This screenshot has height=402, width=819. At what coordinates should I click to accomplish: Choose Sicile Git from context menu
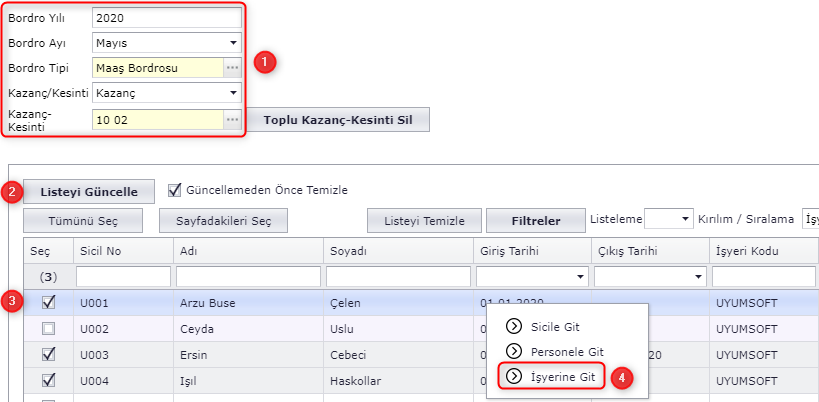coord(555,326)
